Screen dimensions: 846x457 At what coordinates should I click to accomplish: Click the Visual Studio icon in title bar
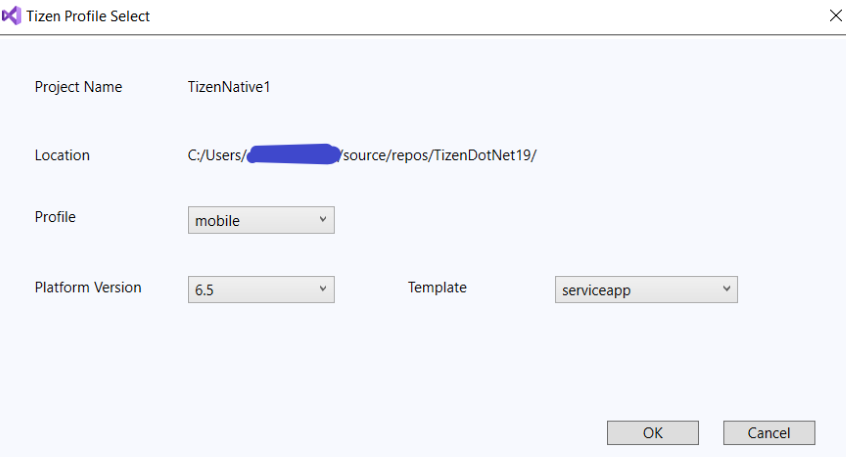point(12,16)
